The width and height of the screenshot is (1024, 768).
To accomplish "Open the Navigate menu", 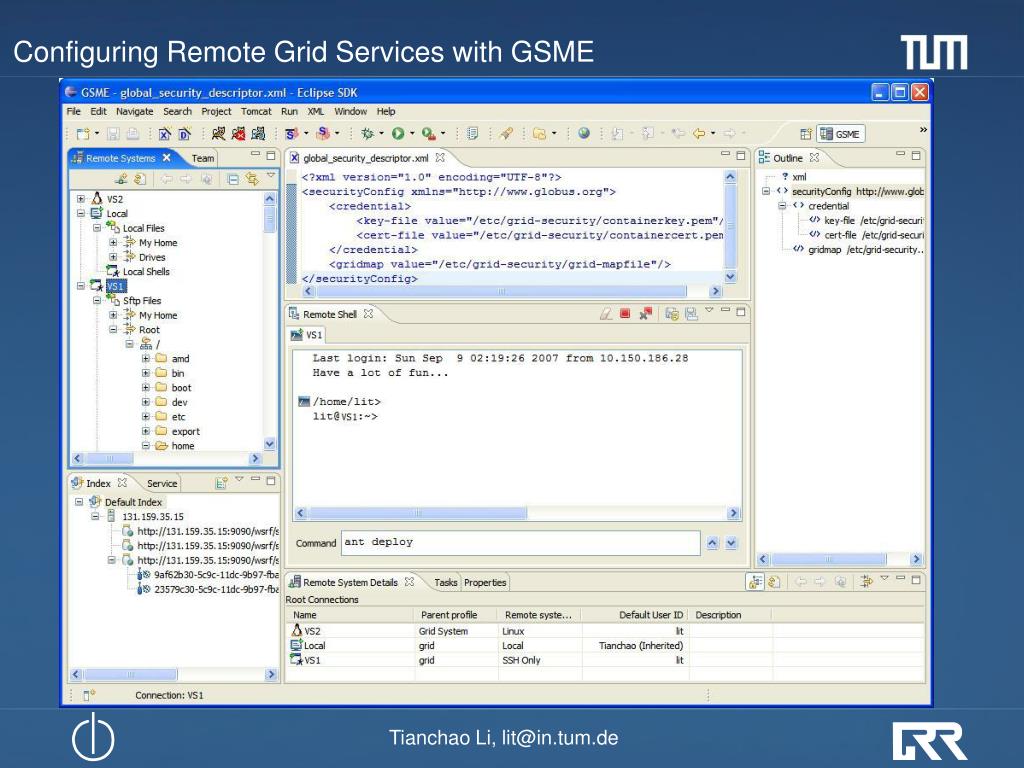I will click(x=135, y=112).
